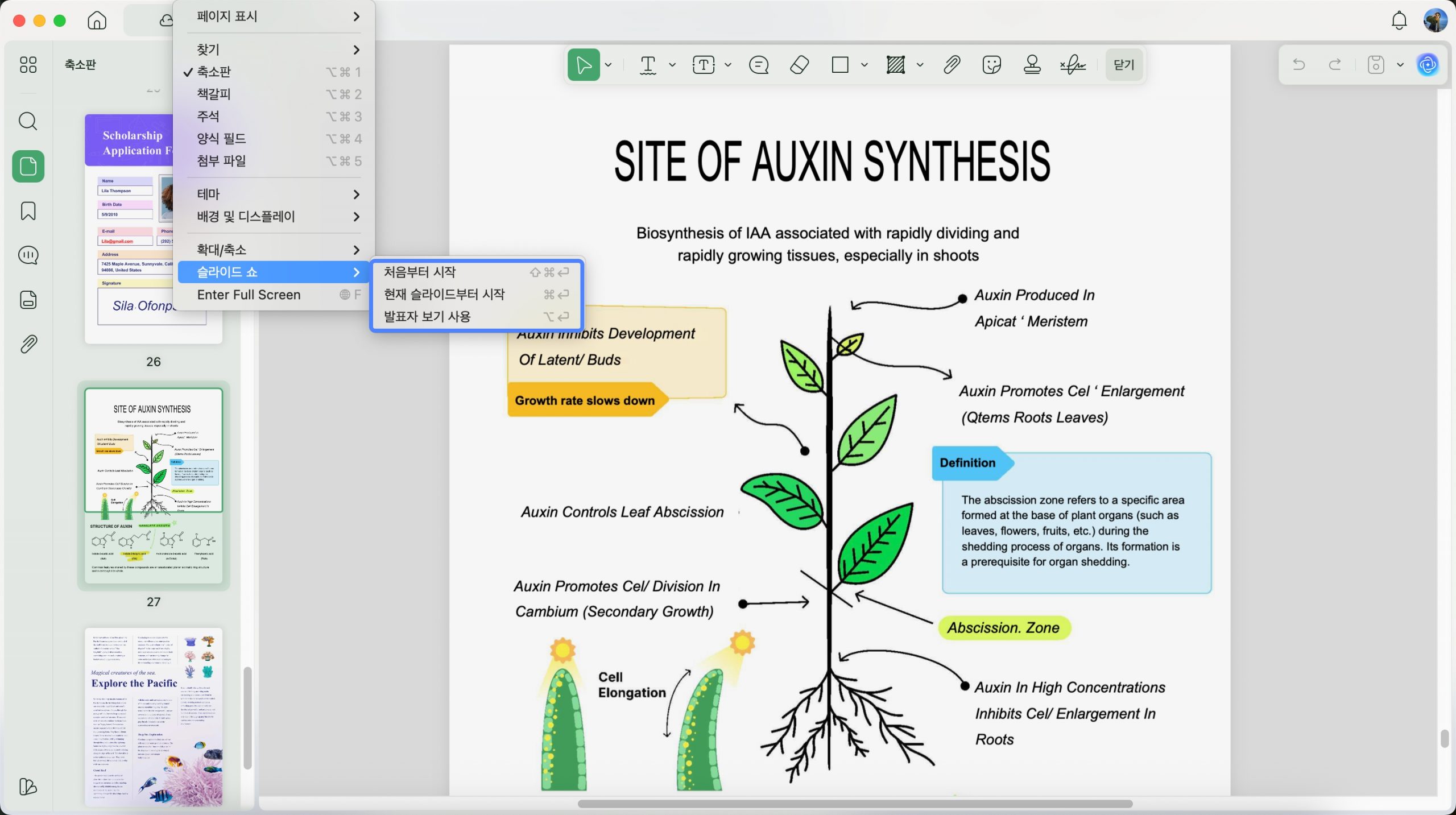
Task: Click the 닫기 button in toolbar
Action: pyautogui.click(x=1124, y=65)
